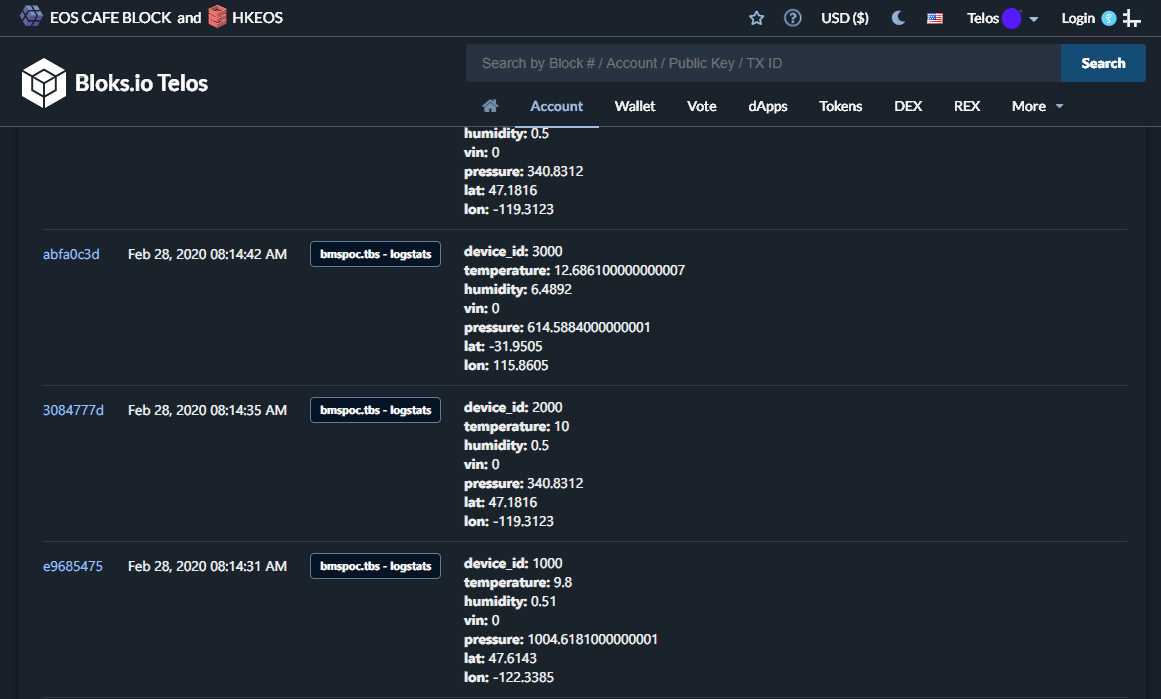The image size is (1161, 699).
Task: Open transaction abfa0c3d
Action: 71,254
